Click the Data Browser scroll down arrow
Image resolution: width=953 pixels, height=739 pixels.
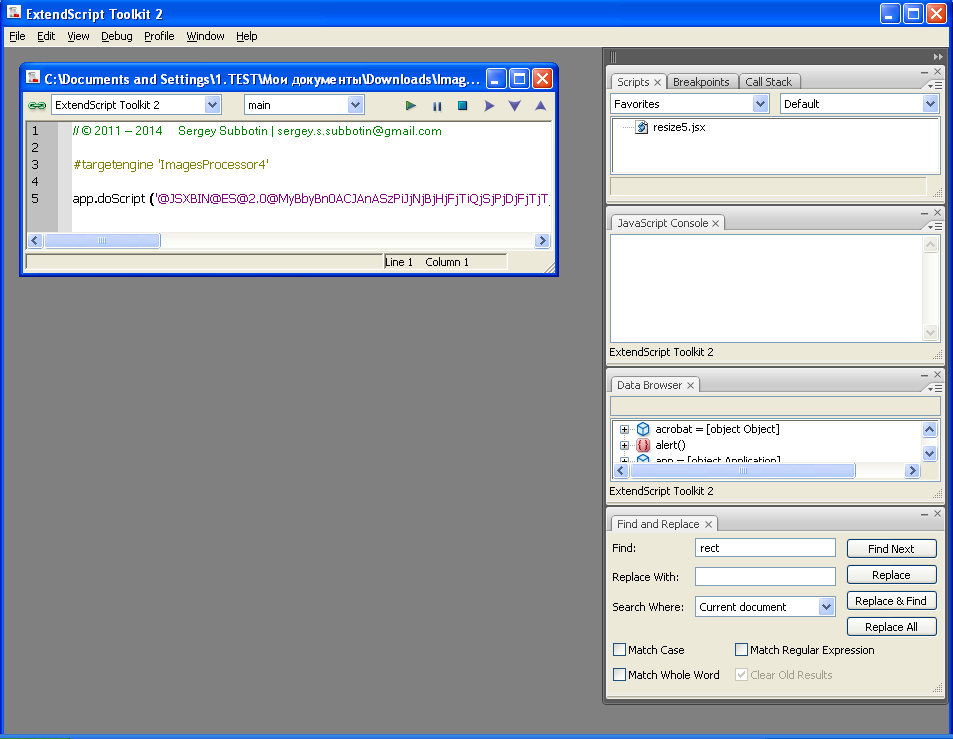pyautogui.click(x=929, y=453)
